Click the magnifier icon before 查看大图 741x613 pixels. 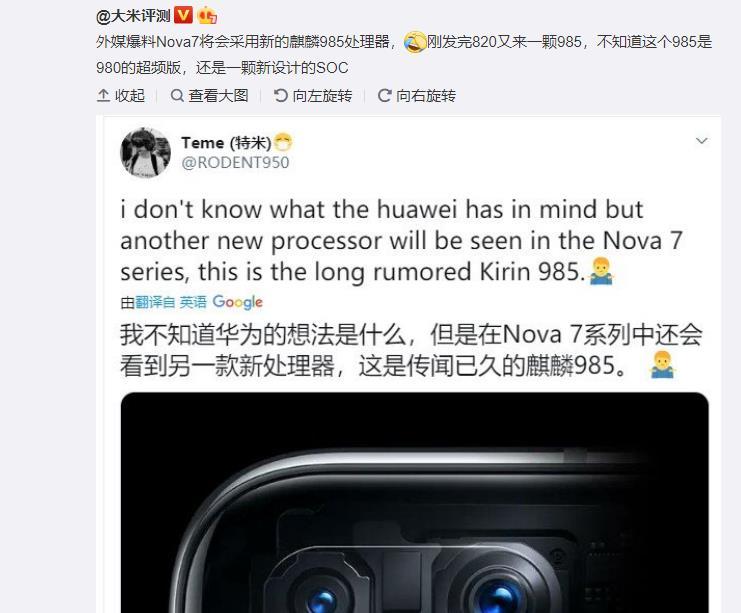click(177, 95)
